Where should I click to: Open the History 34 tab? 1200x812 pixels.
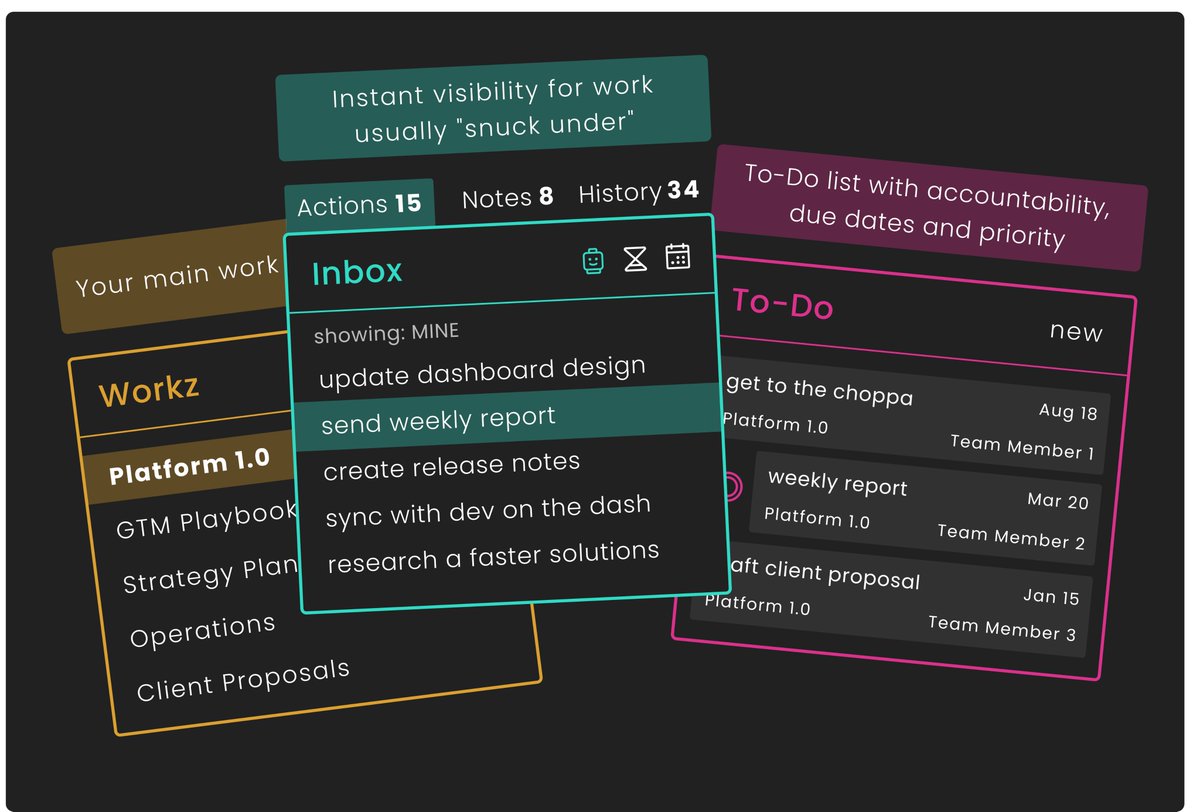click(x=638, y=191)
